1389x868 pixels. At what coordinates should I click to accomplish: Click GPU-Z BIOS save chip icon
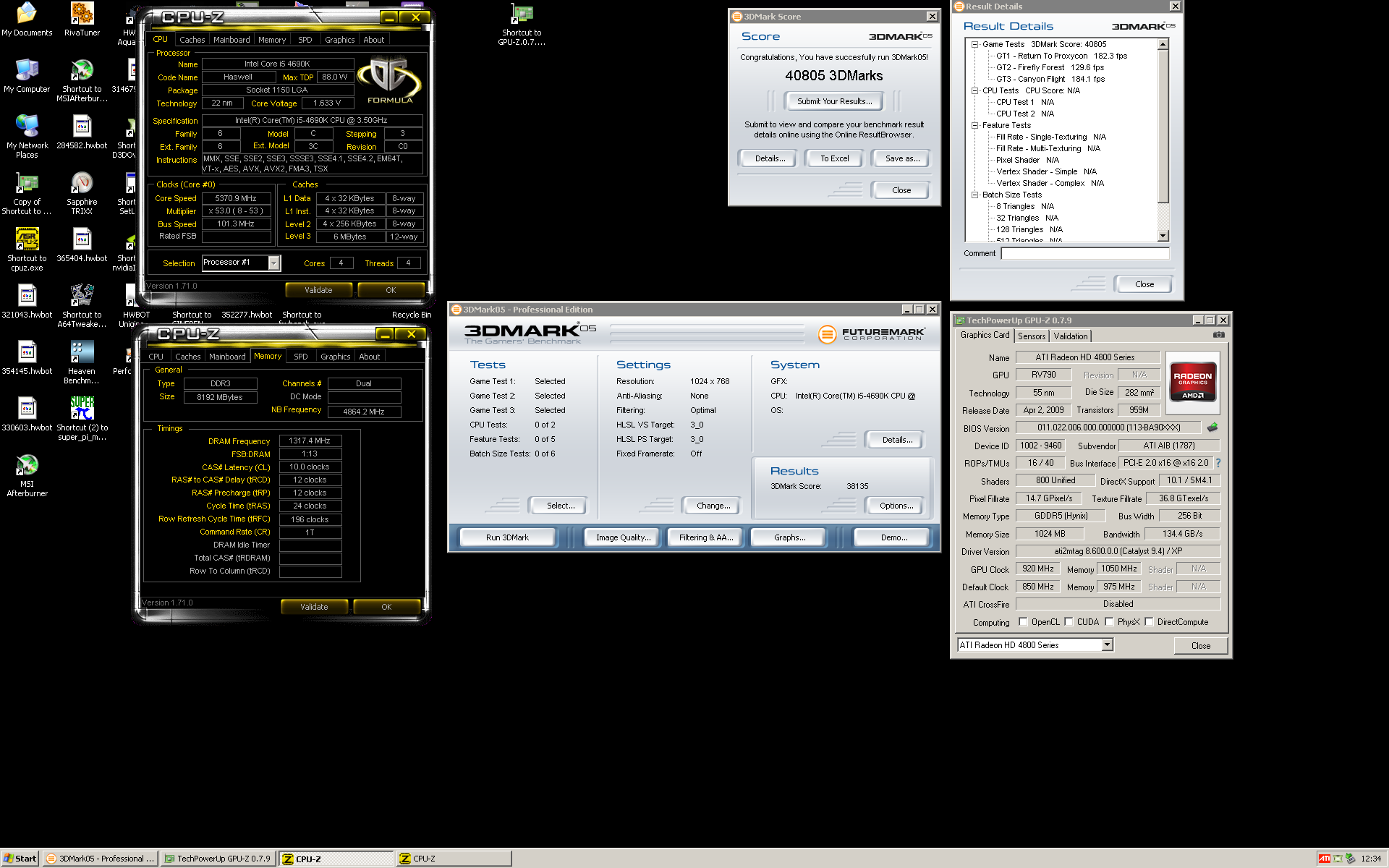1212,427
